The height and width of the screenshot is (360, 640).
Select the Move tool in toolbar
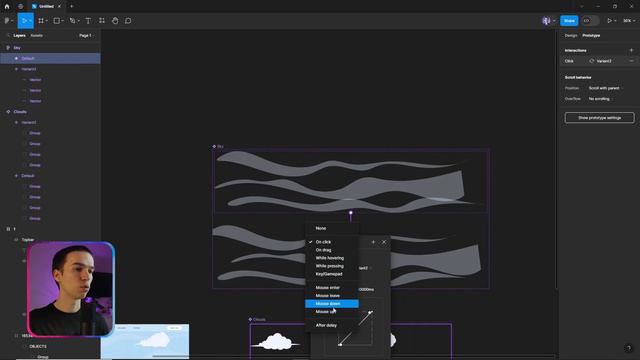click(x=24, y=21)
